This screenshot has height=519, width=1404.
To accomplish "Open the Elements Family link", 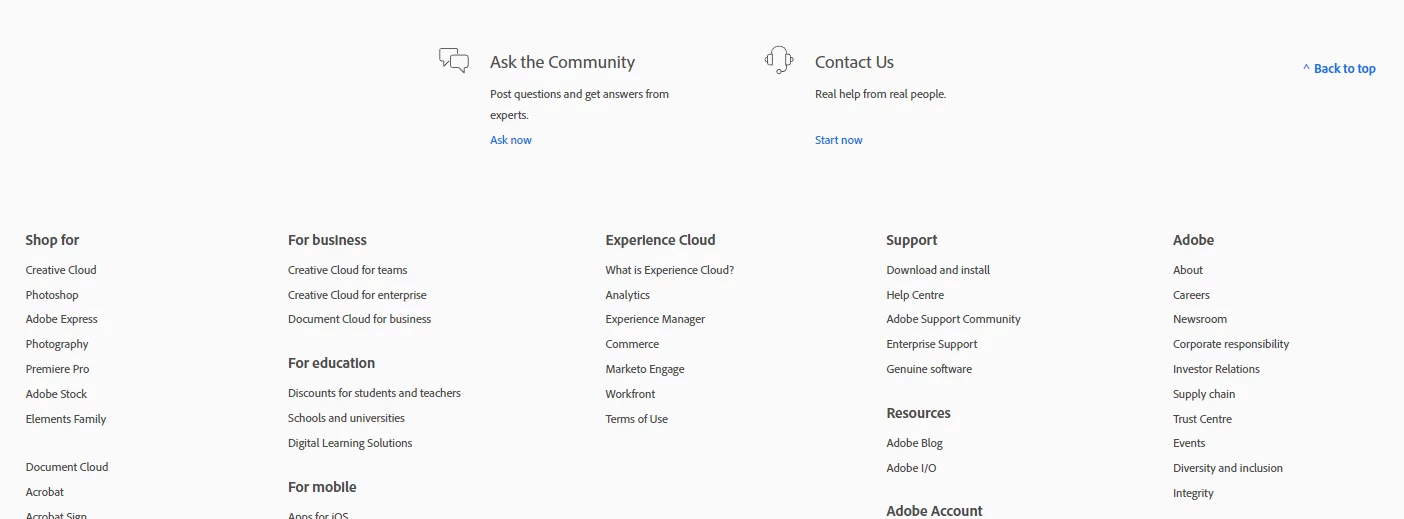I will click(66, 419).
